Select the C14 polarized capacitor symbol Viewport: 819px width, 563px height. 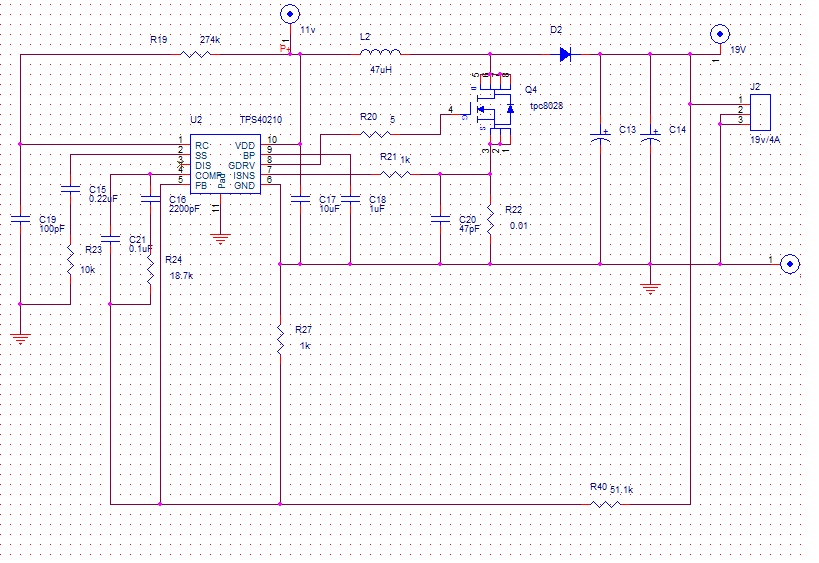coord(650,136)
